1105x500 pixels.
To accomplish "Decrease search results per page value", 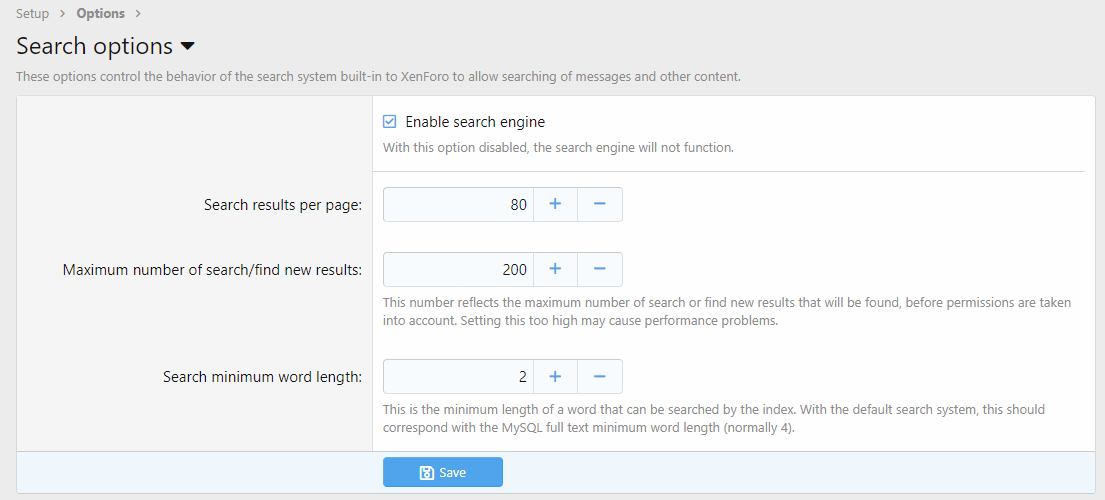I will tap(600, 204).
